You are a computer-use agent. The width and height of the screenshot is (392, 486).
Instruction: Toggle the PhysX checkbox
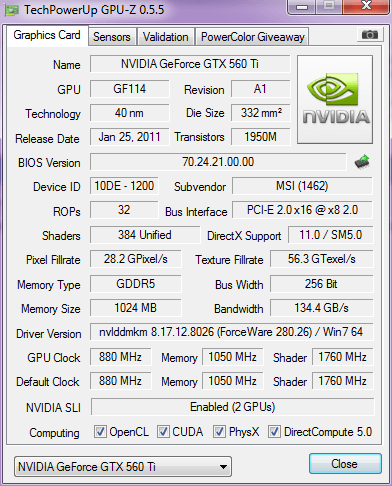(x=219, y=431)
